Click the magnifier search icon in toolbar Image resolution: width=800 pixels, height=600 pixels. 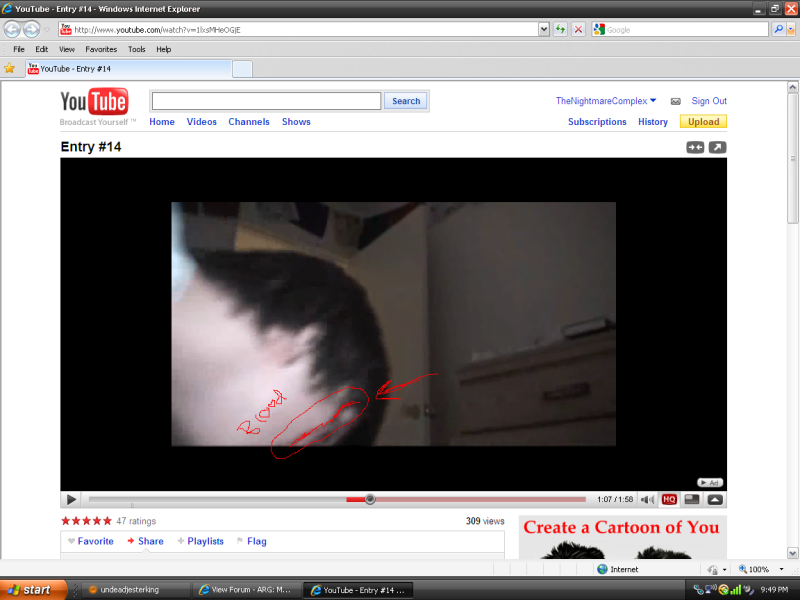pyautogui.click(x=778, y=30)
